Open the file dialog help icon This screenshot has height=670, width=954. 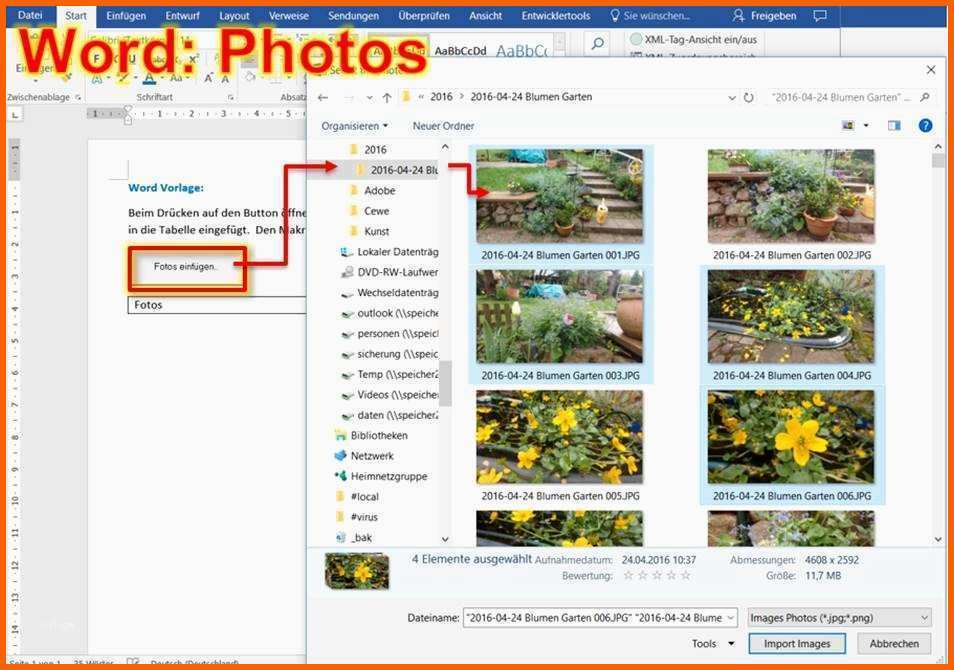925,126
